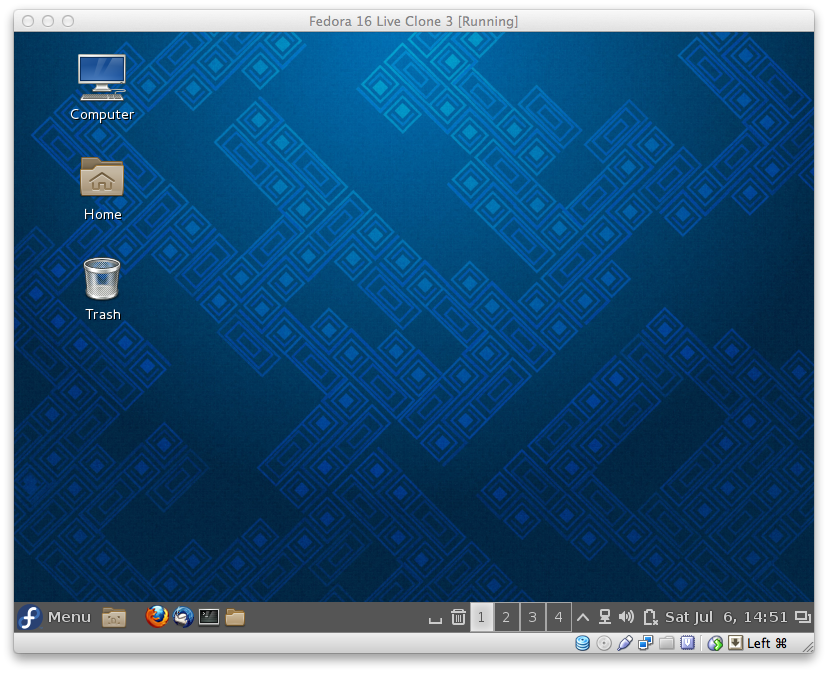The width and height of the screenshot is (828, 673).
Task: Open the display settings monitor icon
Action: point(604,617)
